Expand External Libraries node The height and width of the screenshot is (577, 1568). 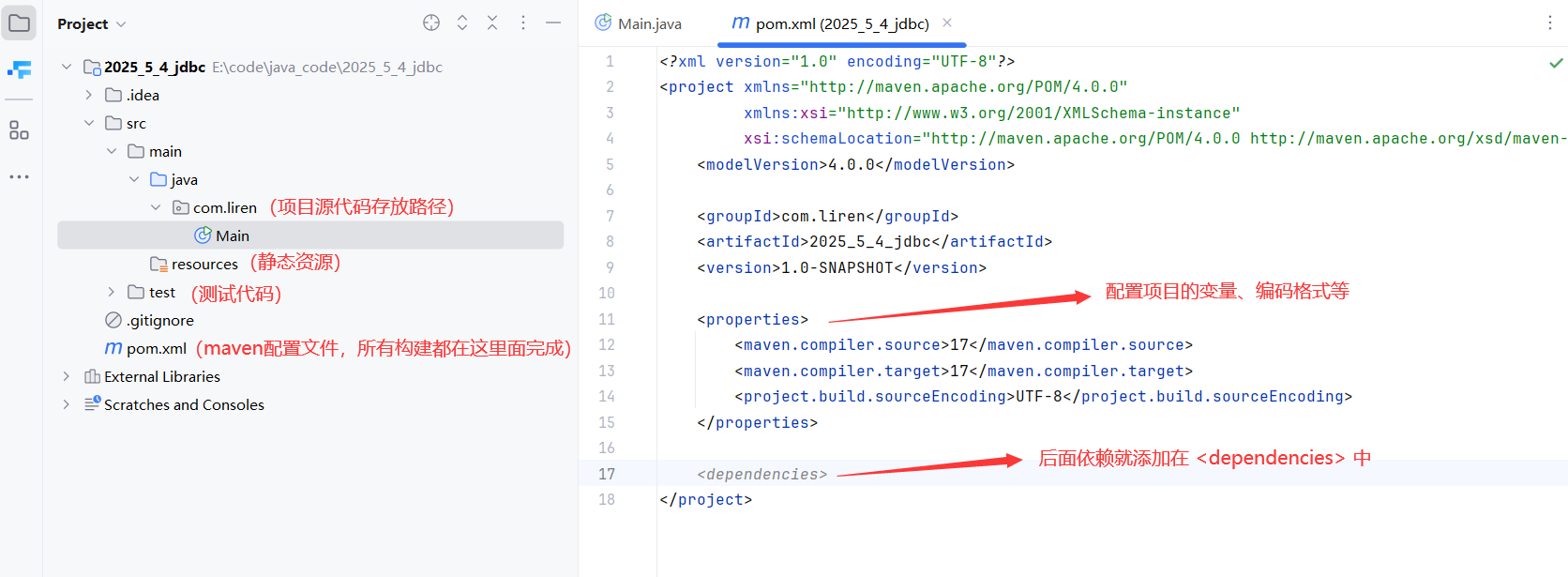tap(66, 376)
